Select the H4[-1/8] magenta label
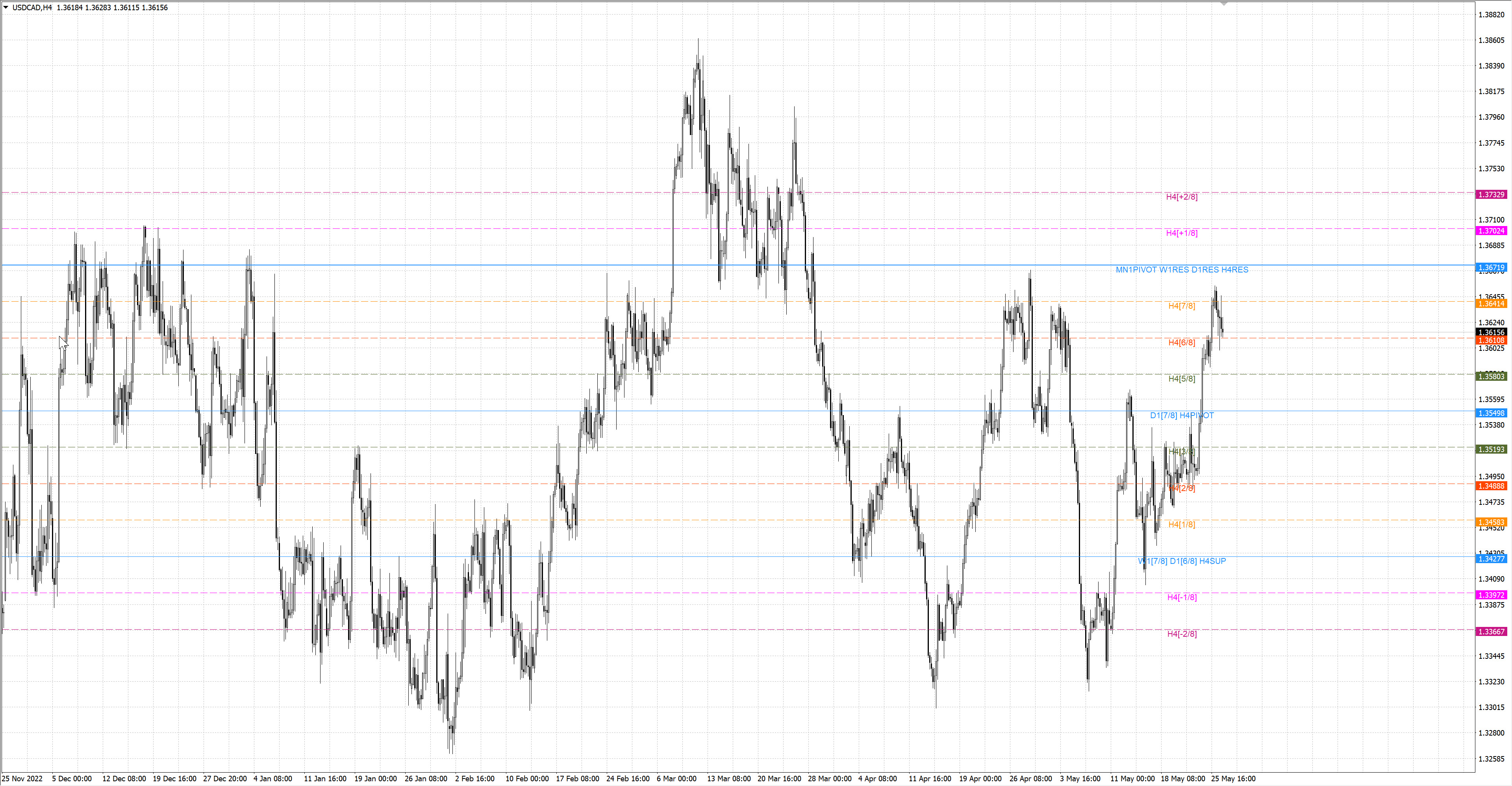The width and height of the screenshot is (1512, 786). [x=1182, y=597]
